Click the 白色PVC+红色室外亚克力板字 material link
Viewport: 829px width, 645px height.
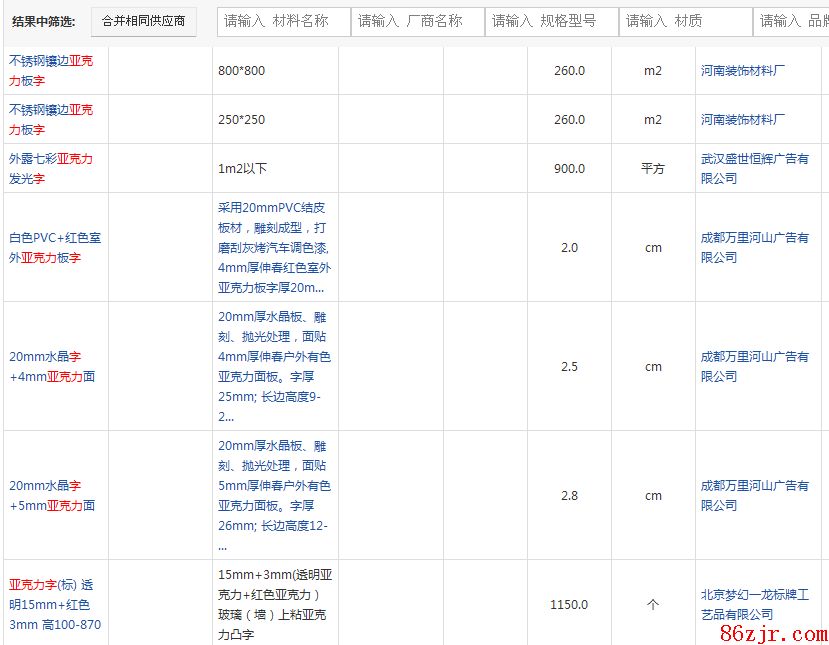tap(55, 247)
